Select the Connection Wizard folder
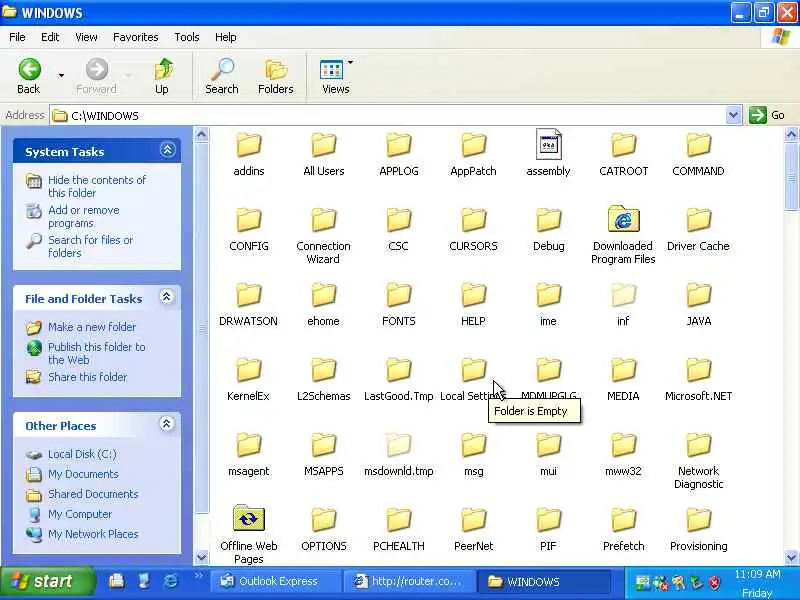The image size is (800, 600). [323, 220]
